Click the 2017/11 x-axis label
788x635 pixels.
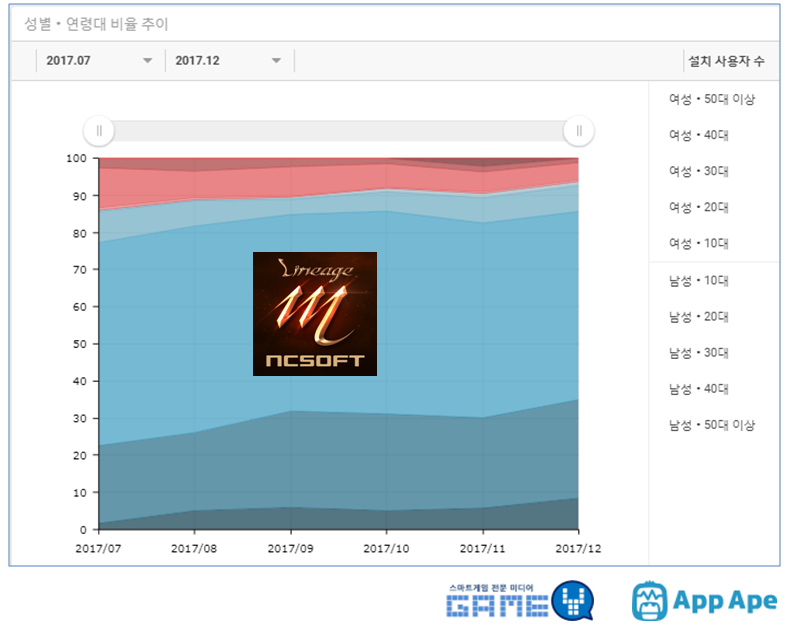tap(482, 549)
